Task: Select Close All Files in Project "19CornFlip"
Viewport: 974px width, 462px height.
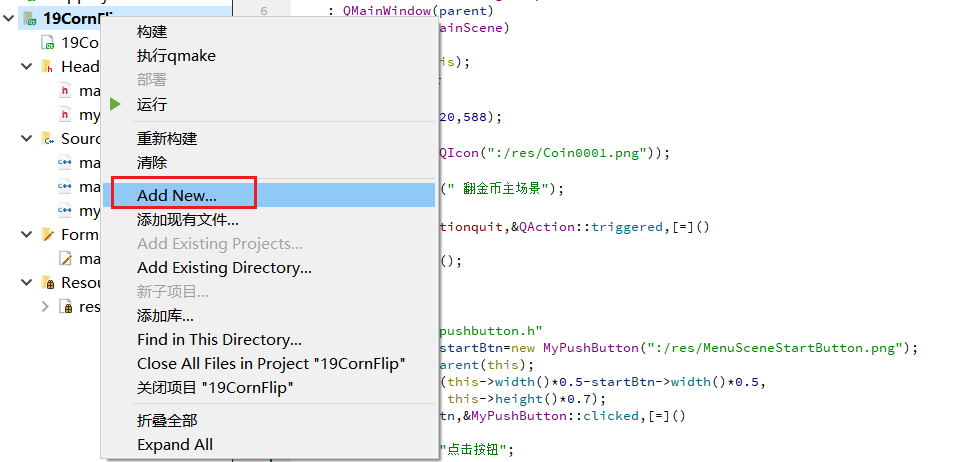Action: 268,364
